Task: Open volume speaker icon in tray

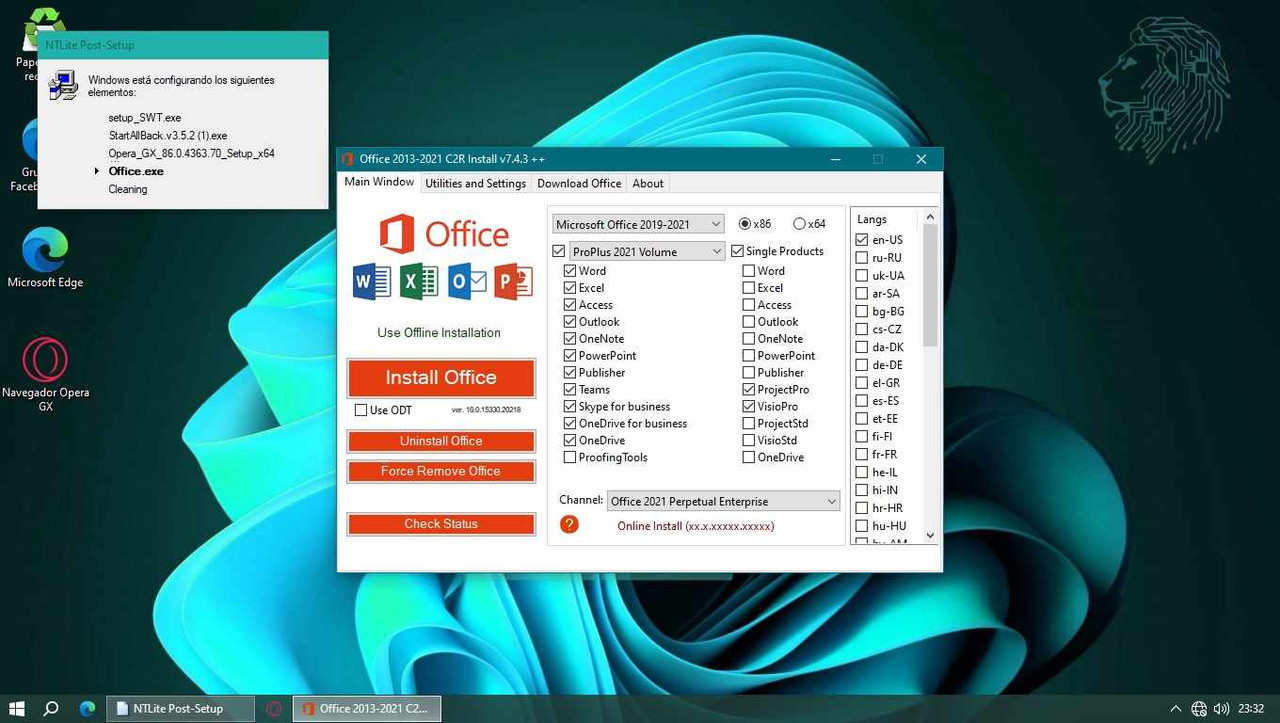Action: click(x=1221, y=709)
